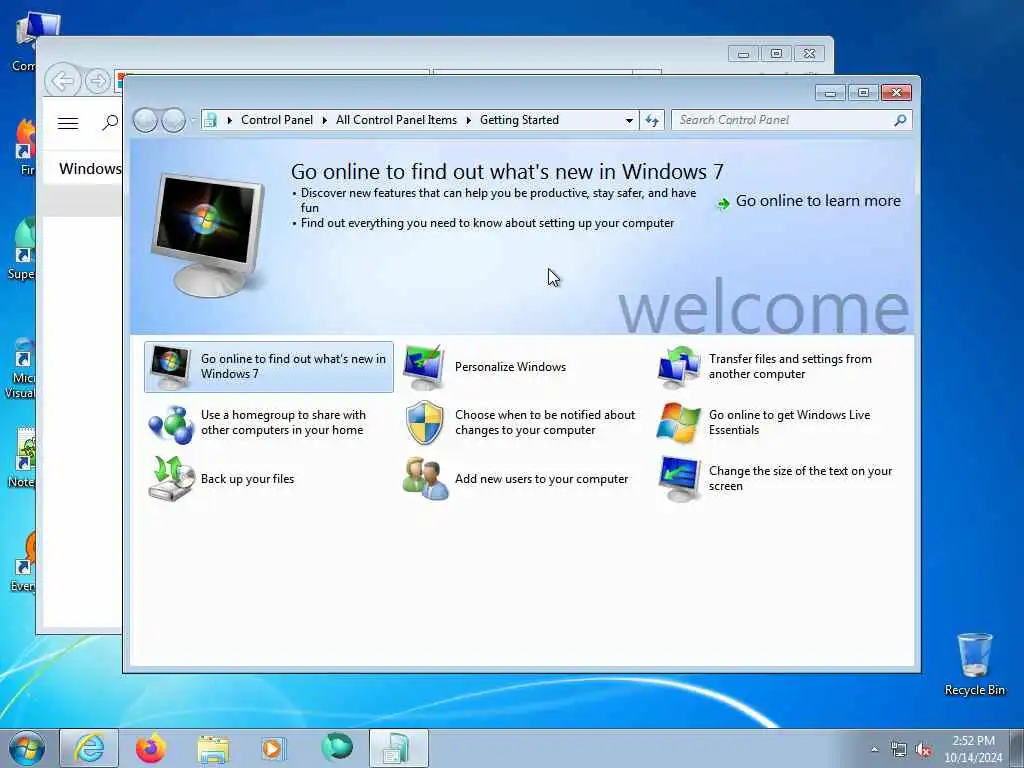Click Back arrow in Control Panel window
The height and width of the screenshot is (768, 1024).
coord(145,120)
